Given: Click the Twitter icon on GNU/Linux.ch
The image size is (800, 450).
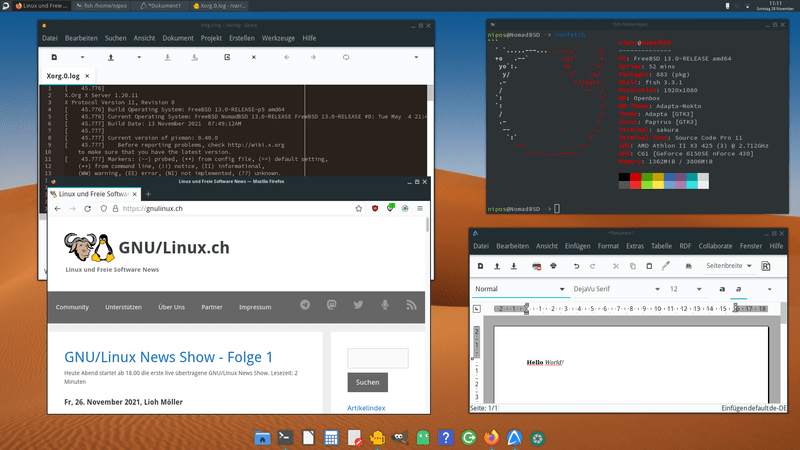Looking at the screenshot, I should [358, 305].
